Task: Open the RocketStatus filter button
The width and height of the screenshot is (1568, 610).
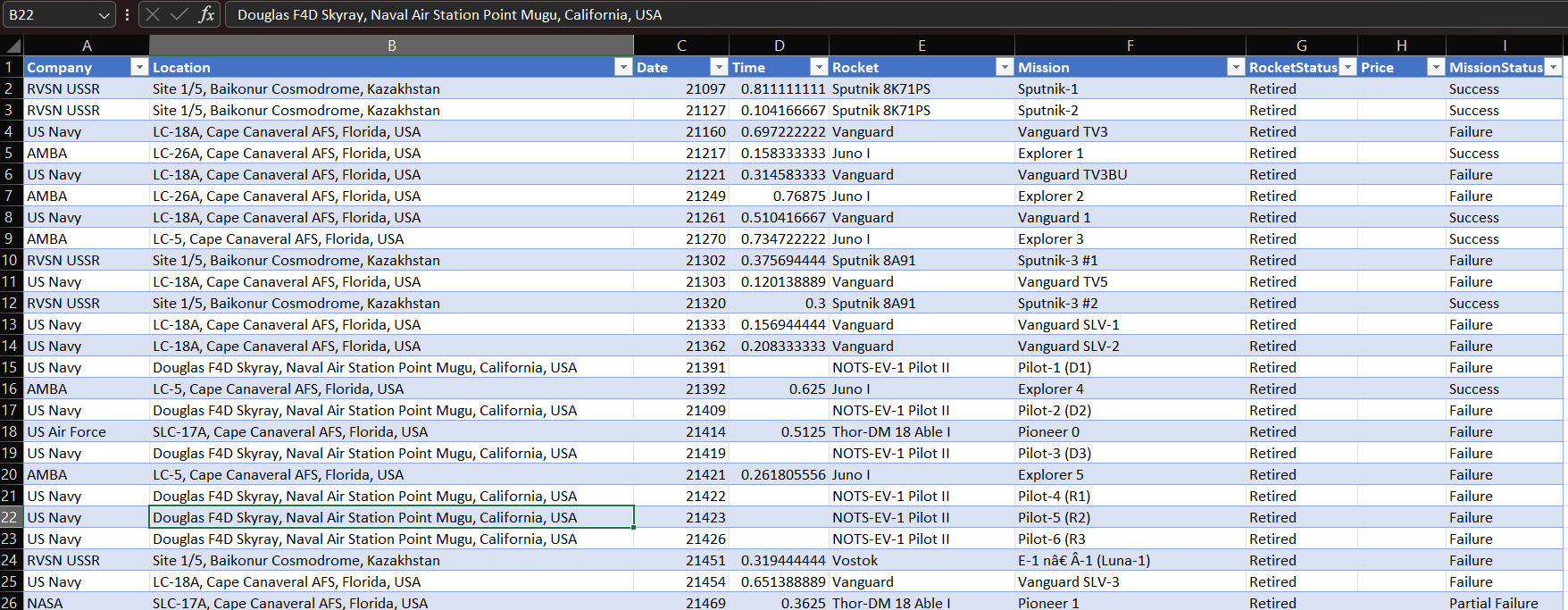Action: pyautogui.click(x=1347, y=67)
